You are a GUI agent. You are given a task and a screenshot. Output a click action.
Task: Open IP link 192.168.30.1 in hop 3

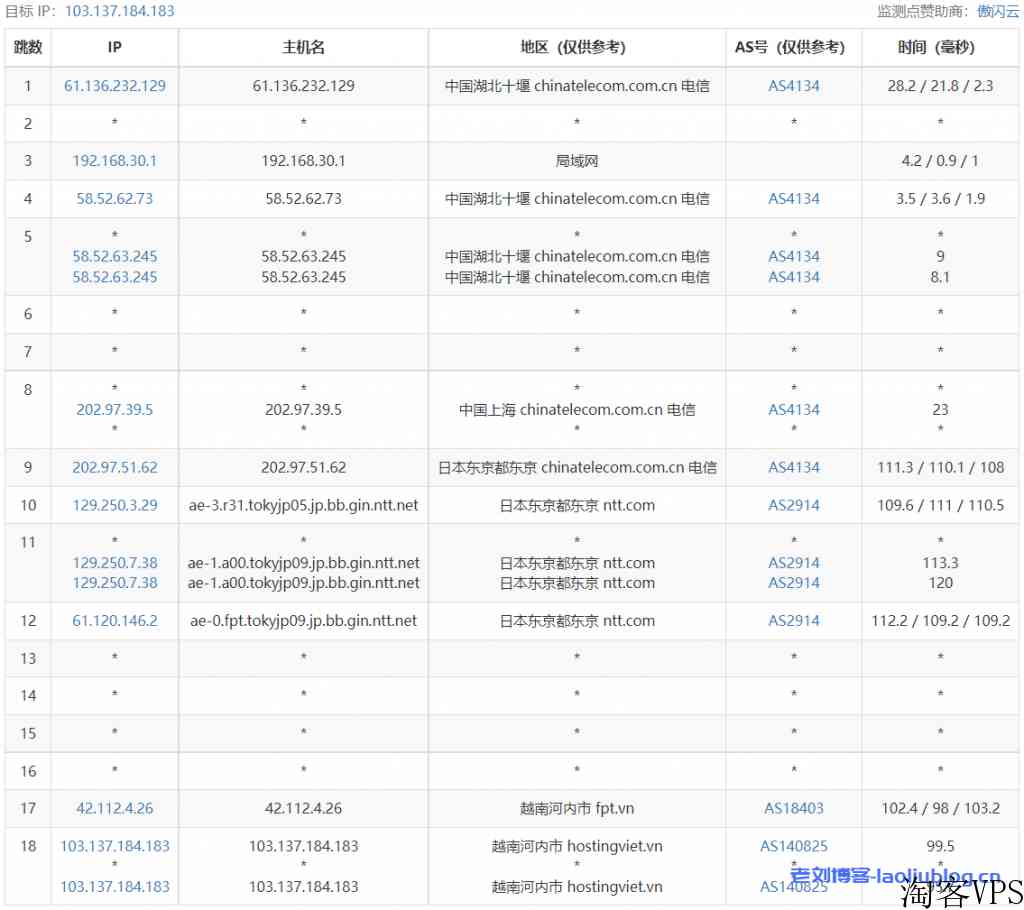coord(115,161)
